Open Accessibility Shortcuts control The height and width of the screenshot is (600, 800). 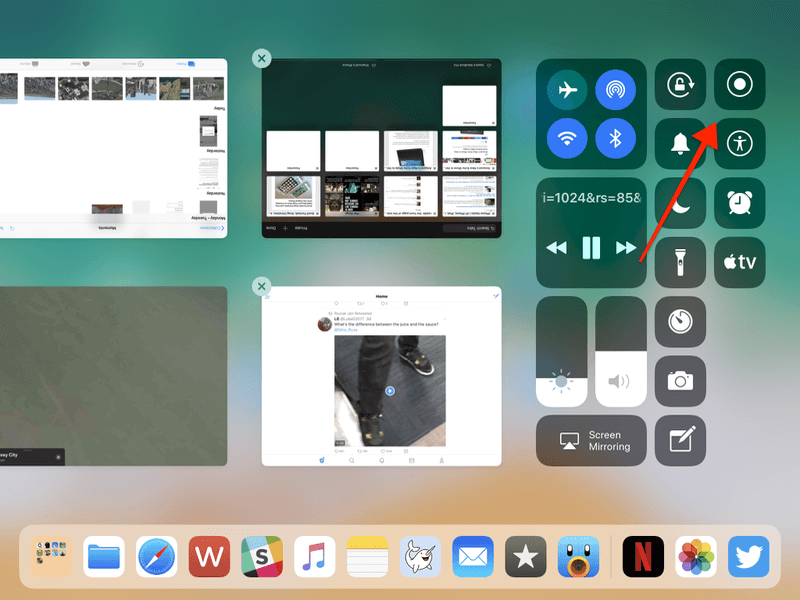pos(739,144)
